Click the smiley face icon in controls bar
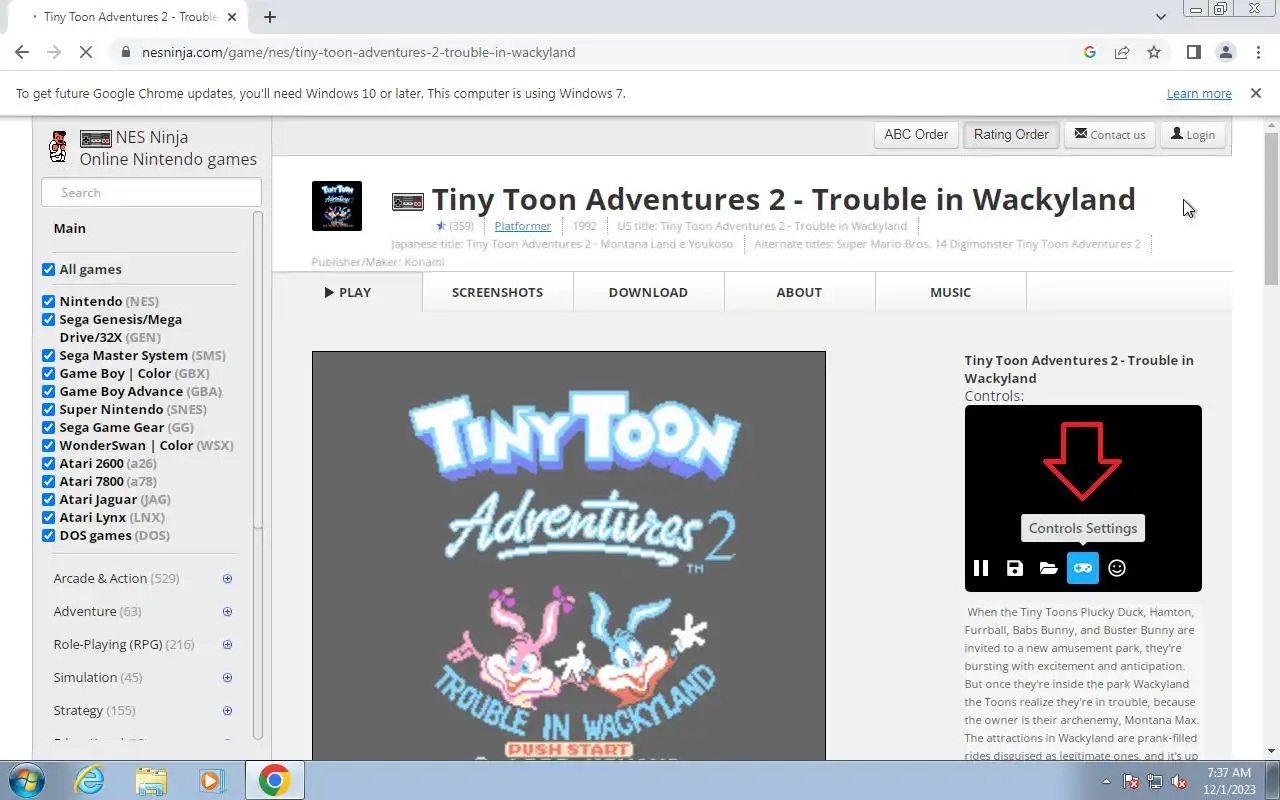The image size is (1280, 800). [x=1117, y=568]
